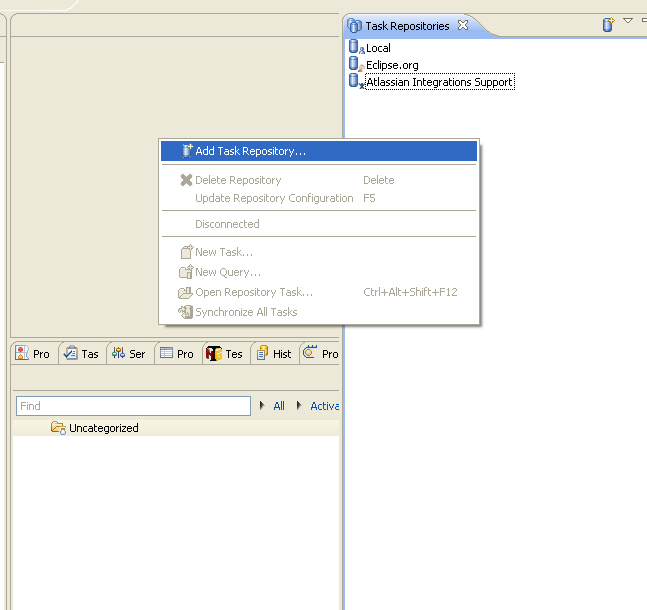Choose New Query from context menu

click(x=319, y=272)
